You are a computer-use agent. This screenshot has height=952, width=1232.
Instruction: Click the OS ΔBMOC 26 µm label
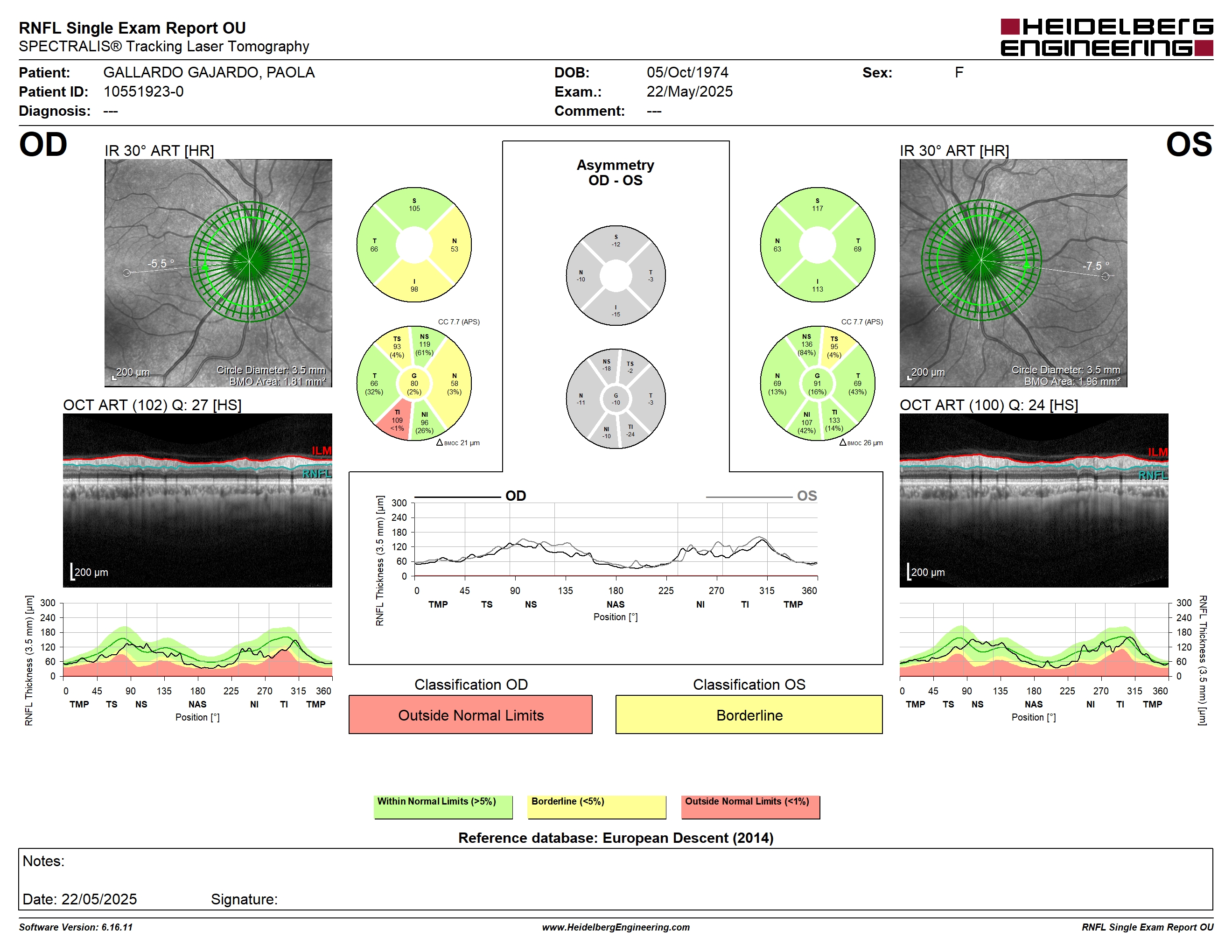point(861,443)
